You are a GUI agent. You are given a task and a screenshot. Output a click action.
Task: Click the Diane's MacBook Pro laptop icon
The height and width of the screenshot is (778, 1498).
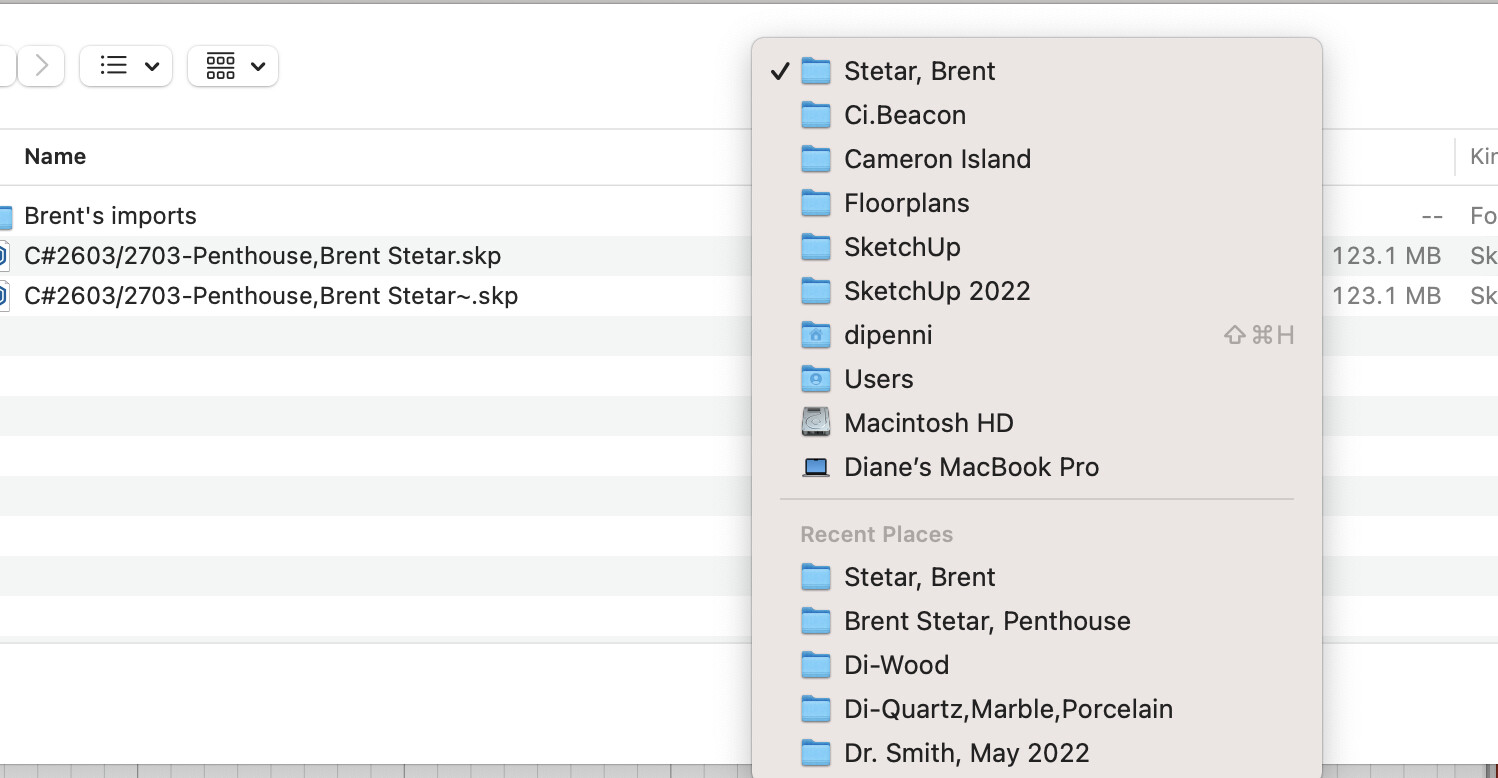[816, 467]
